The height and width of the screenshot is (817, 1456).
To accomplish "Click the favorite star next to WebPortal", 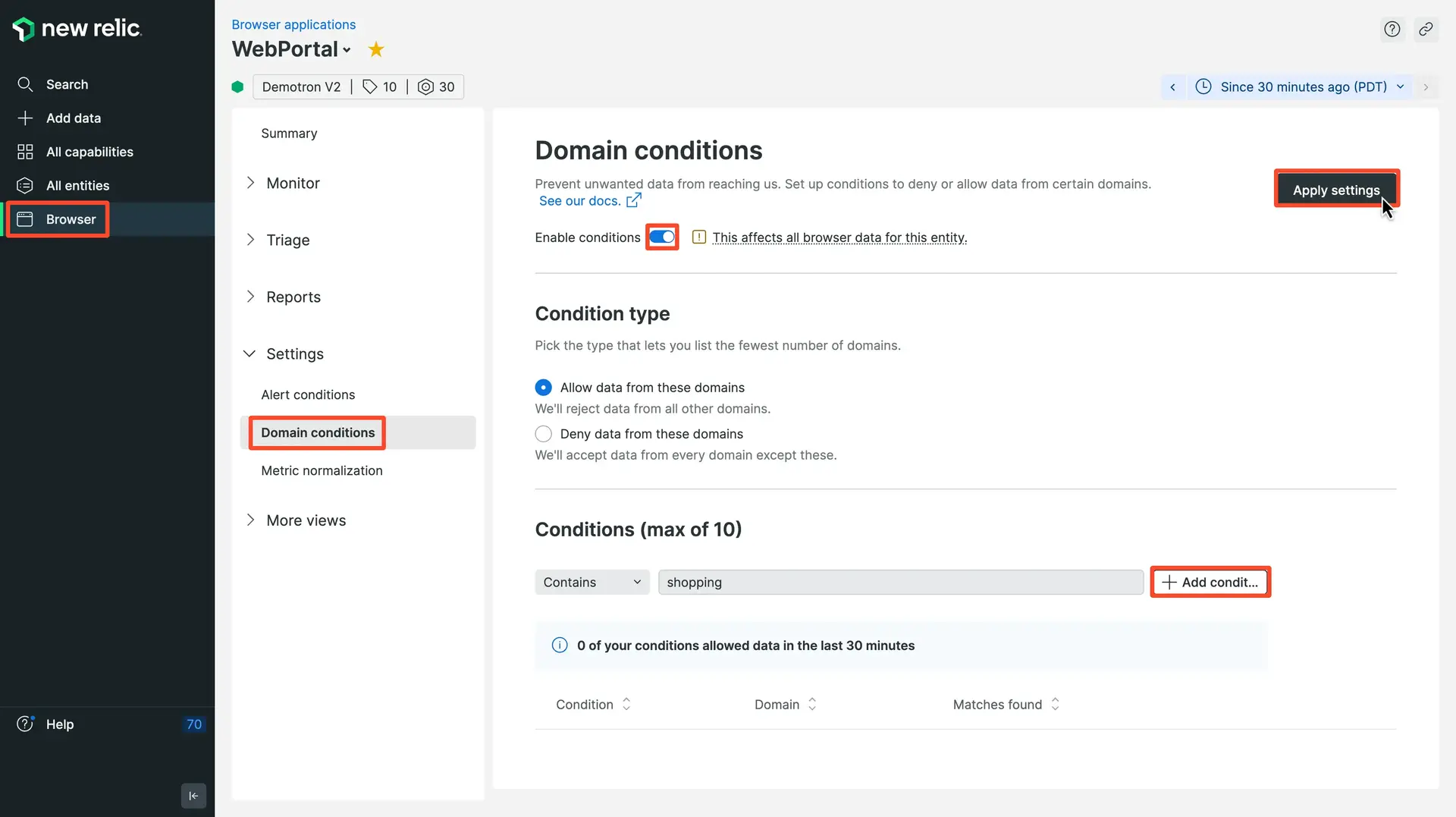I will (x=375, y=50).
